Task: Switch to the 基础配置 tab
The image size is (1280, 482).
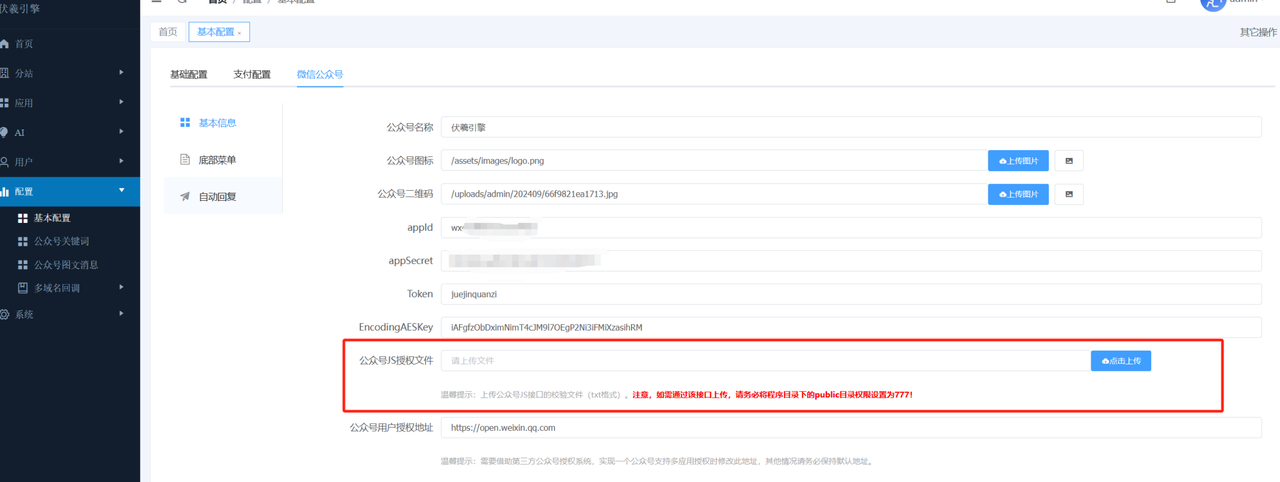Action: click(x=189, y=75)
